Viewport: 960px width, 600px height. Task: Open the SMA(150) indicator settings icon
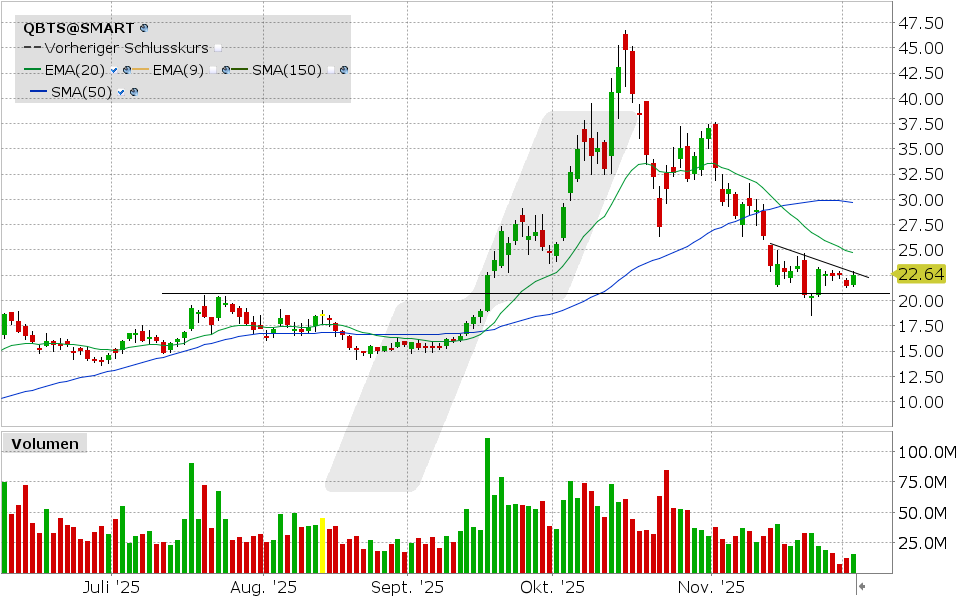tap(343, 69)
